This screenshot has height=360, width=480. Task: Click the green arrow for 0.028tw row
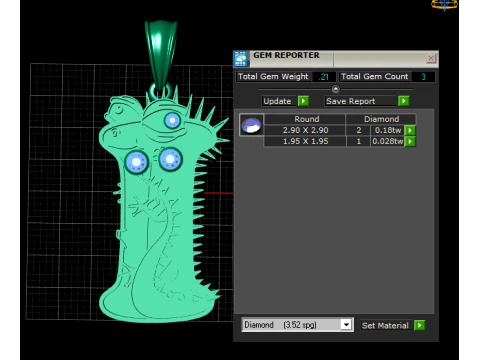(410, 142)
